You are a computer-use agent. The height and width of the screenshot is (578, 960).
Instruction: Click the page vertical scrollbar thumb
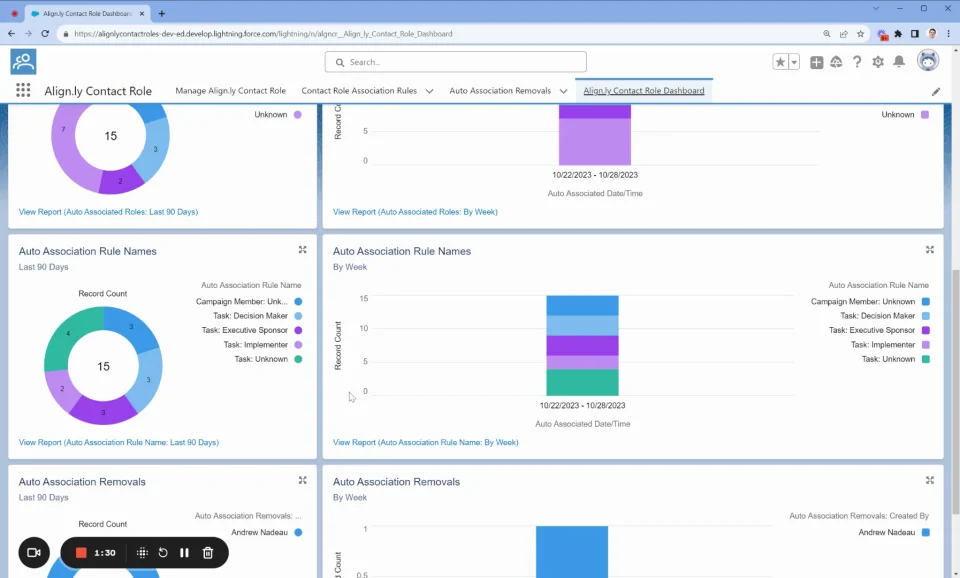[x=955, y=392]
